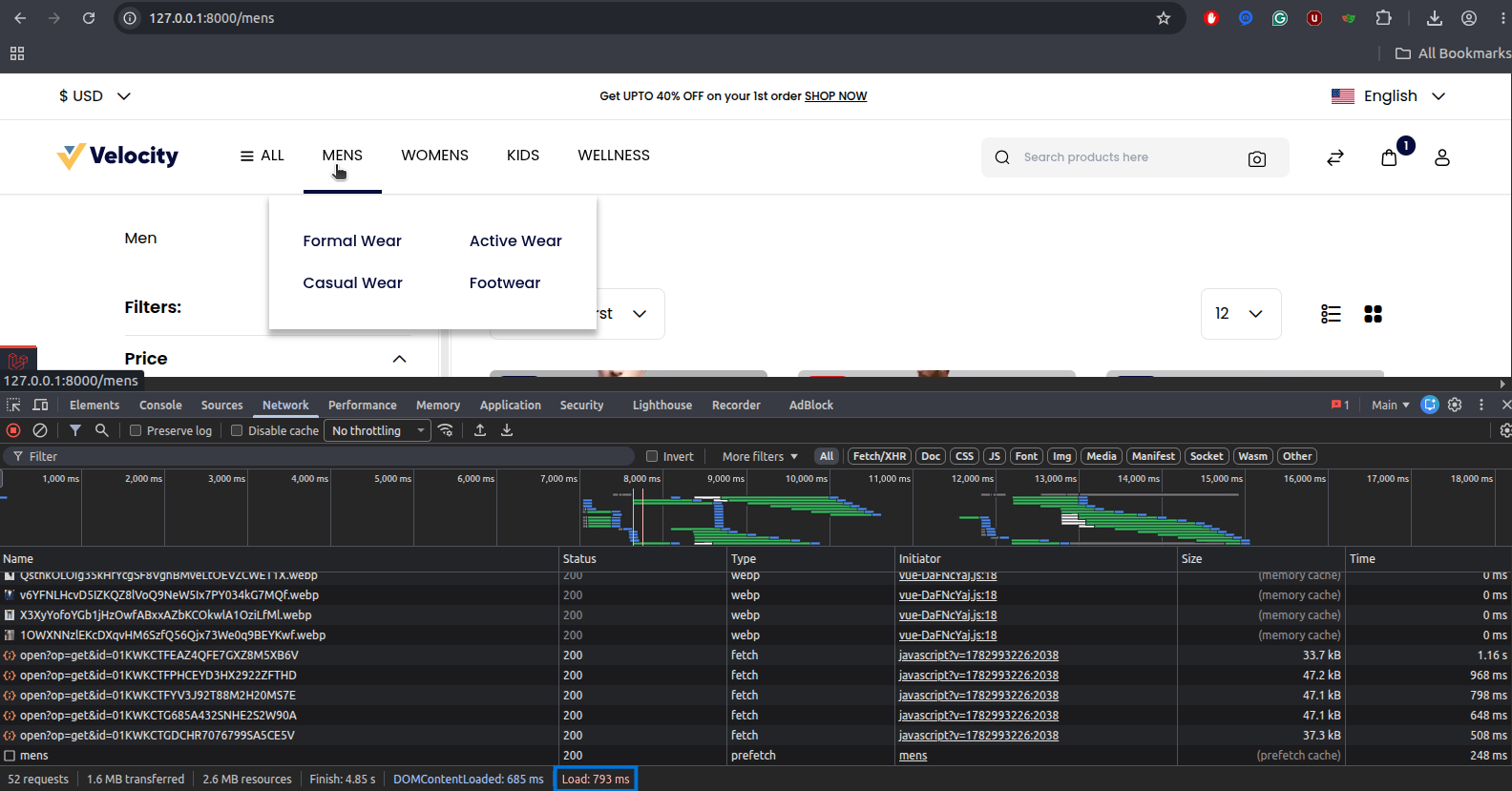
Task: Open the No throttling dropdown
Action: 378,430
